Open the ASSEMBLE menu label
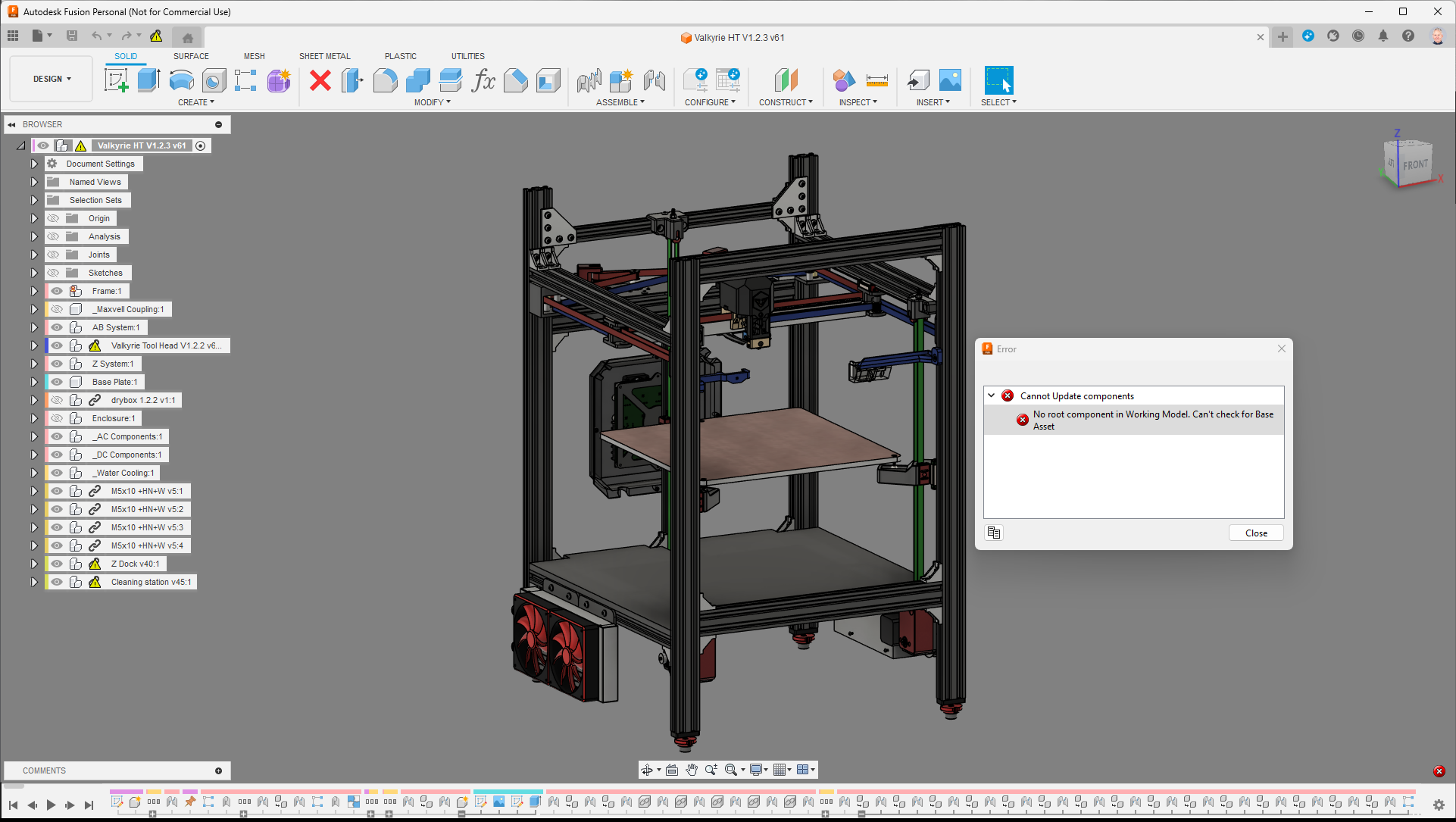 tap(620, 102)
